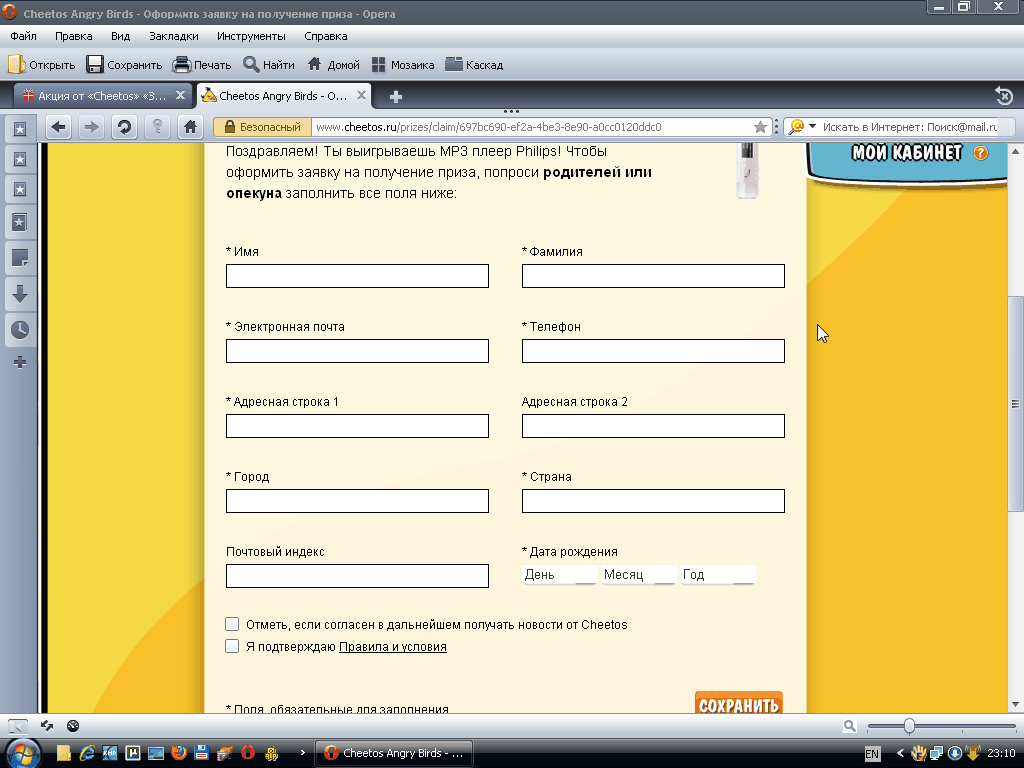This screenshot has height=768, width=1024.
Task: Open the День birth date dropdown
Action: [x=560, y=575]
